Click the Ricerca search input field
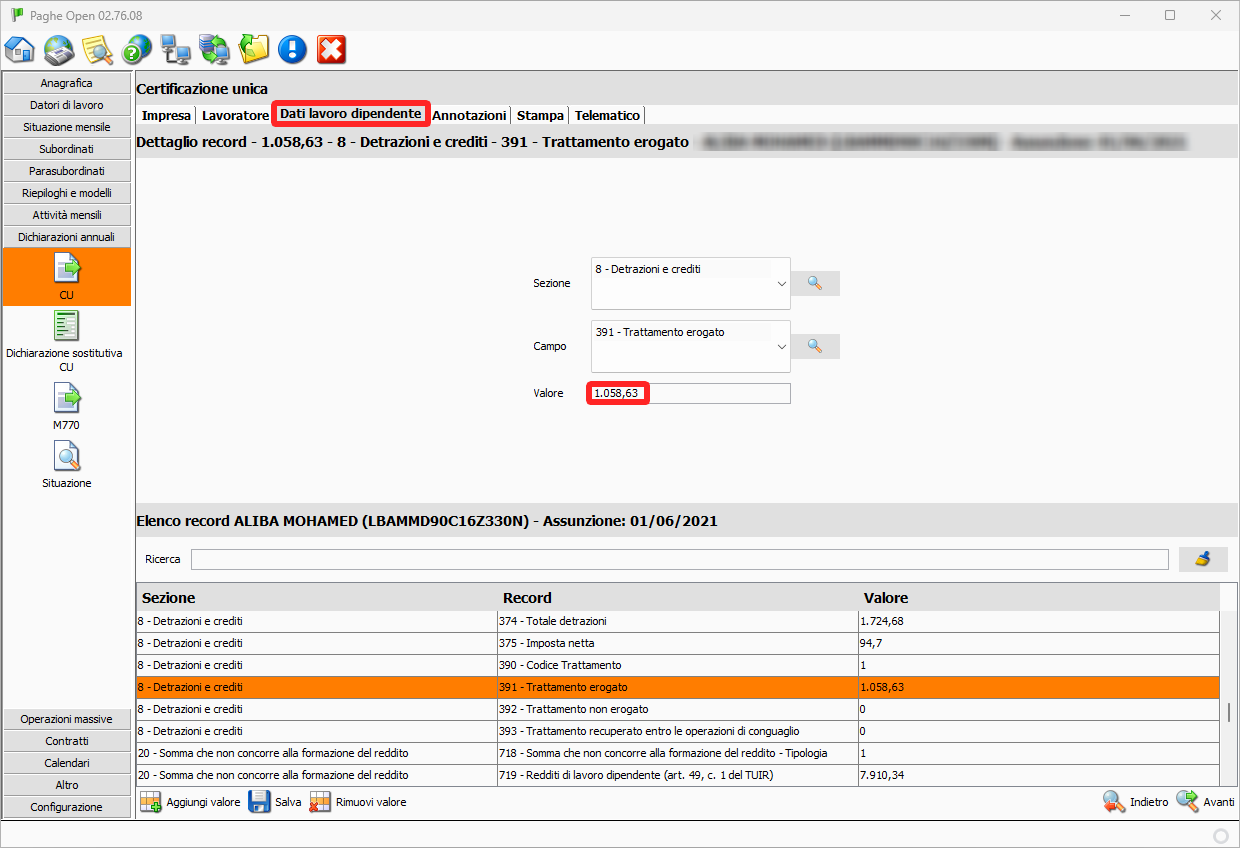Screen dimensions: 1240x848 click(679, 559)
